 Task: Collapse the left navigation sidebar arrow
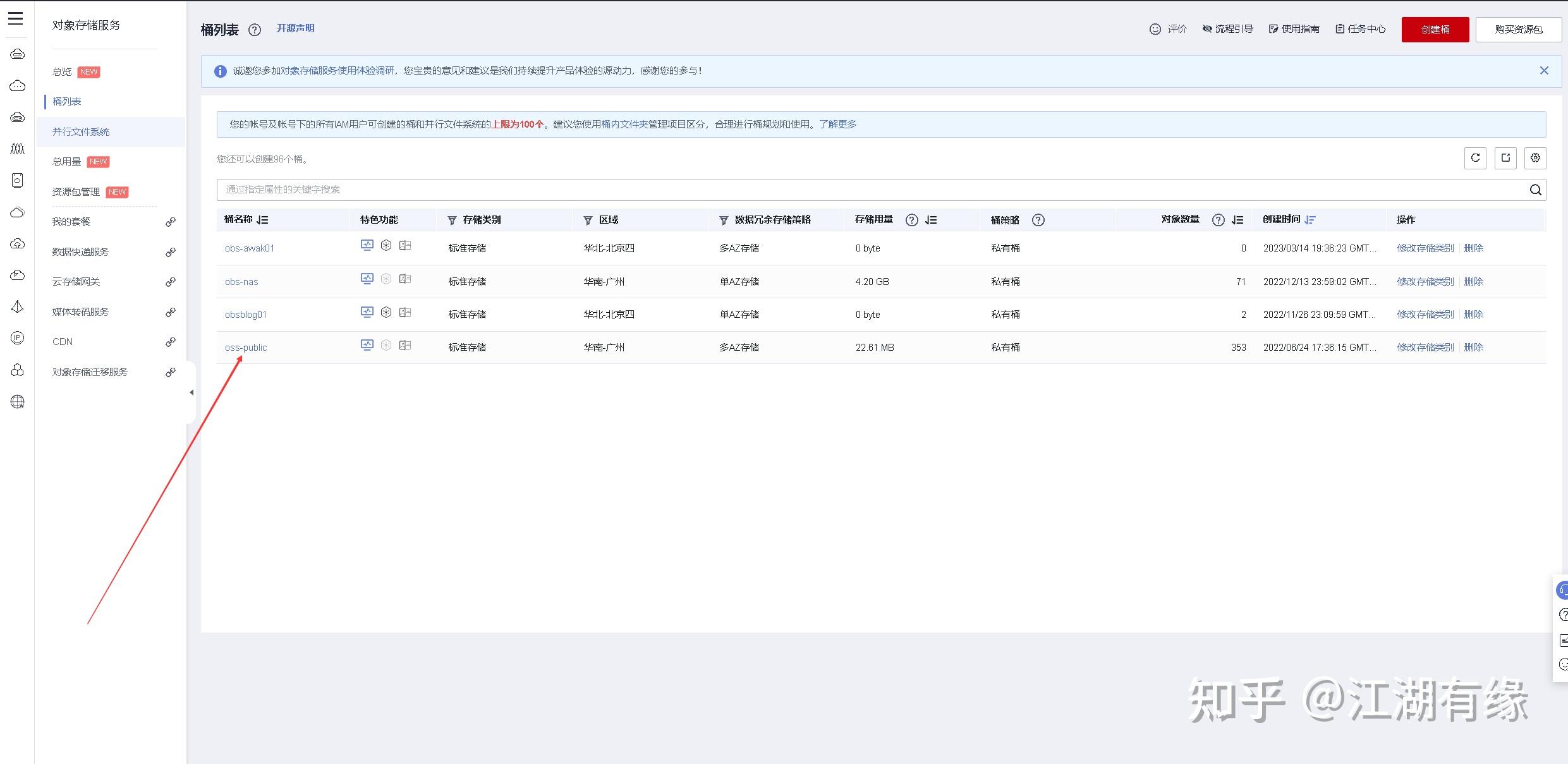[x=191, y=392]
